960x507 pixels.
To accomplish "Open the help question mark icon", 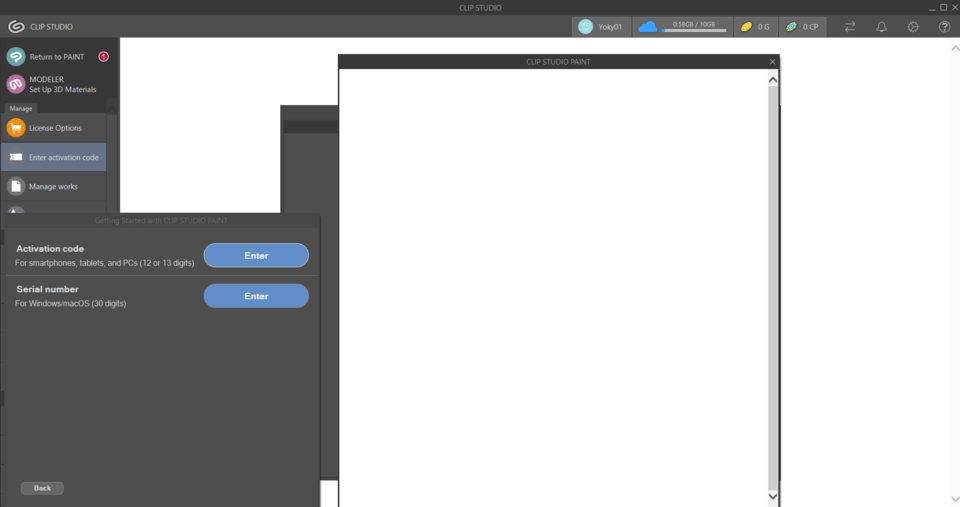I will (944, 26).
